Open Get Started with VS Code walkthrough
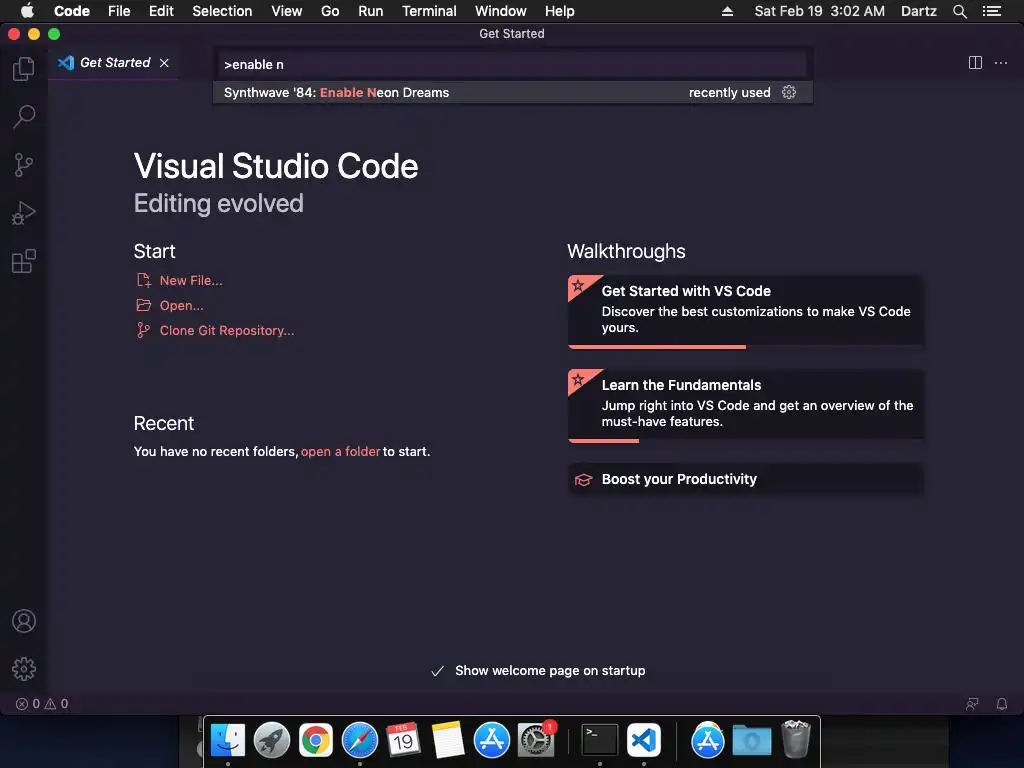1024x768 pixels. pos(746,311)
